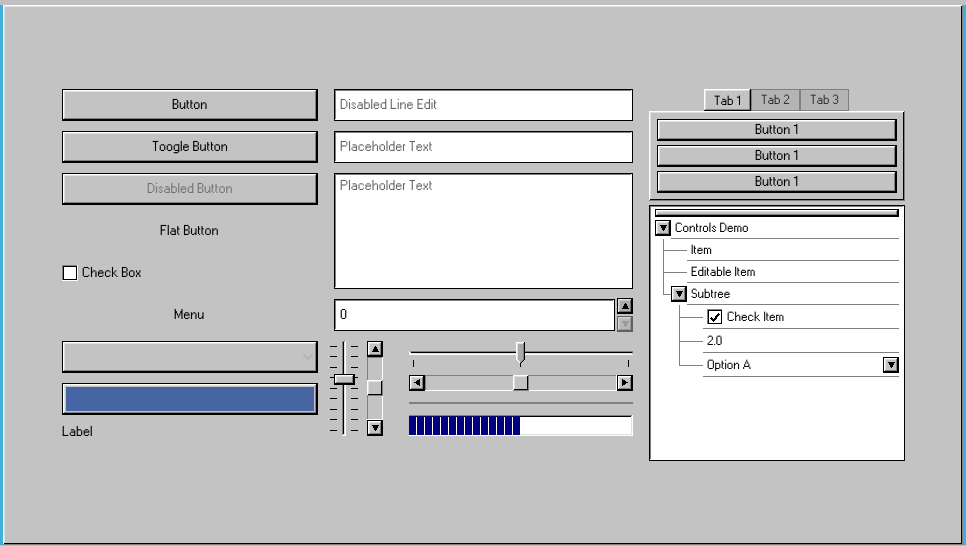Select the 2.0 tree row
The width and height of the screenshot is (966, 546).
(801, 341)
